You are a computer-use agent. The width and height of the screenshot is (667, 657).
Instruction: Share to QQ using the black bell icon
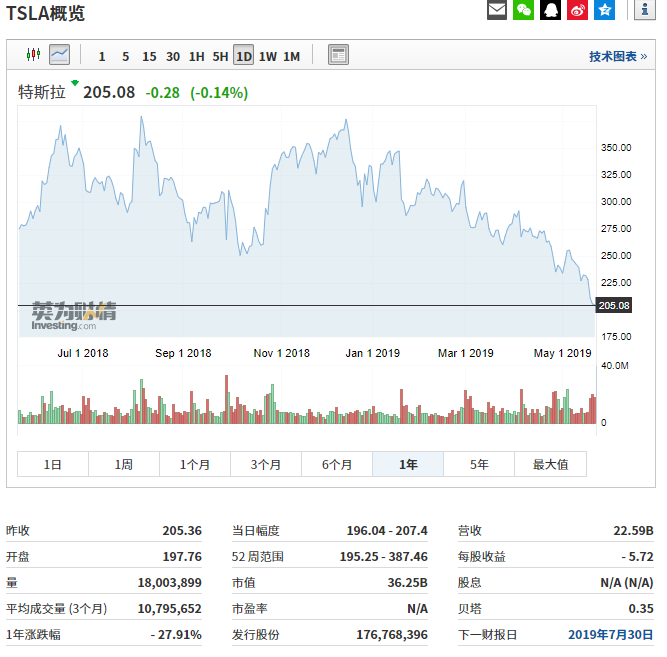tap(550, 9)
